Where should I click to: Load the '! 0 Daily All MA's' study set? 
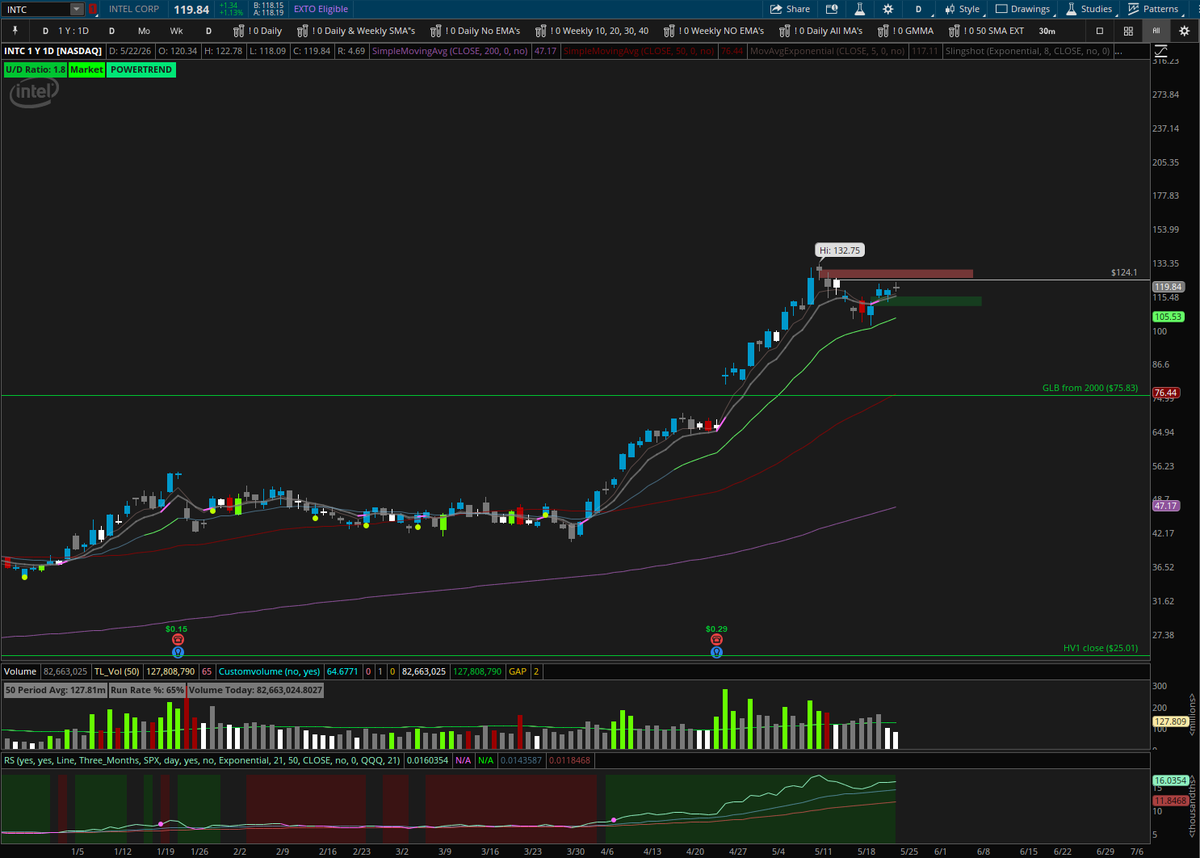[821, 31]
